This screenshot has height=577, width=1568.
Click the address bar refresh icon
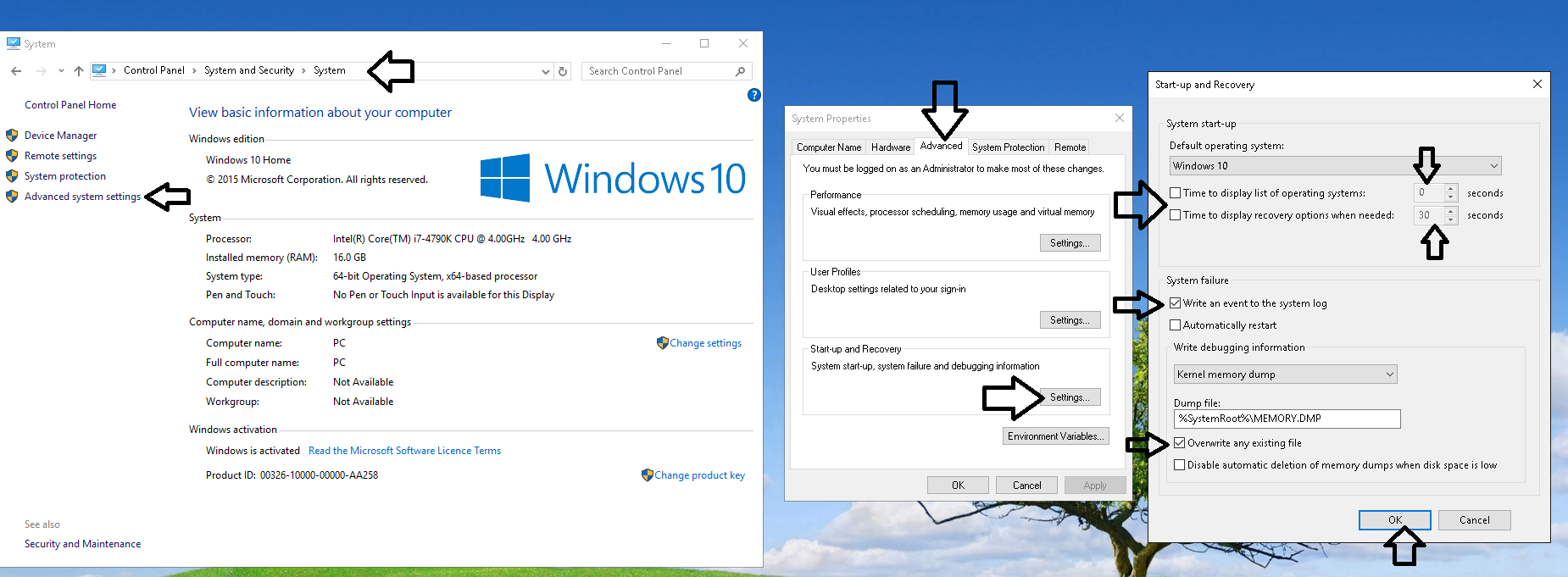coord(563,71)
